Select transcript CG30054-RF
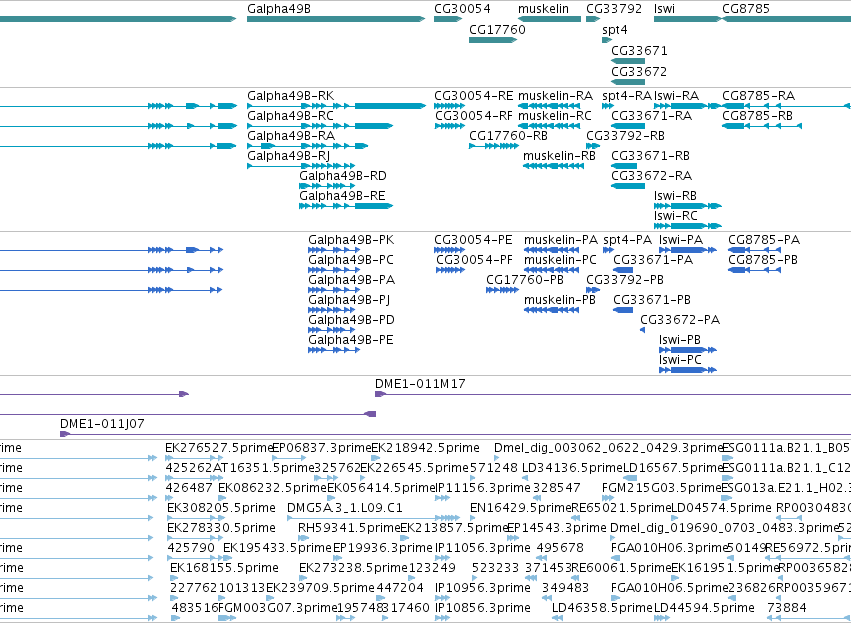The height and width of the screenshot is (623, 851). (x=450, y=126)
